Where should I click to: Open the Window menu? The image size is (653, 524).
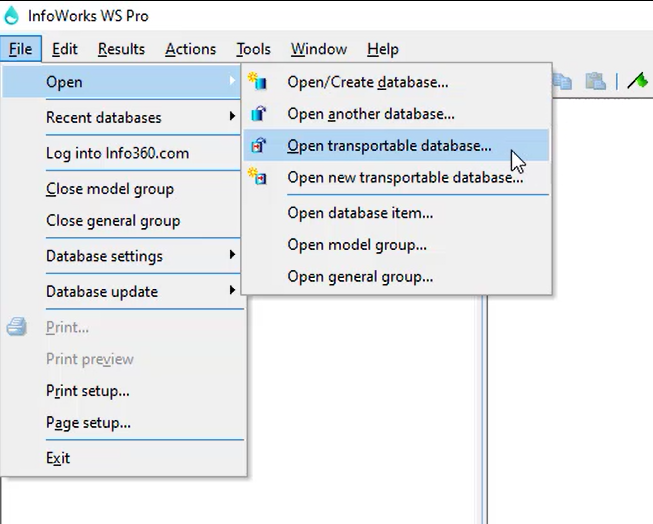[x=319, y=49]
